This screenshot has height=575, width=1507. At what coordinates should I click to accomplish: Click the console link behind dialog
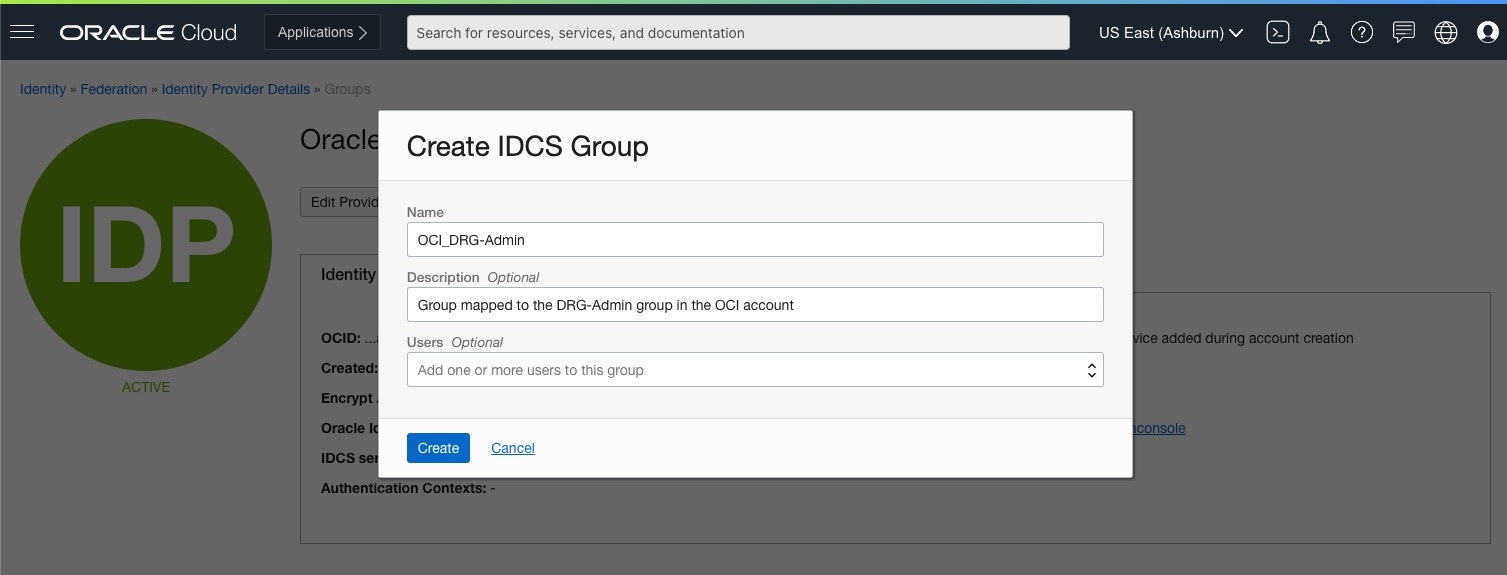click(x=1159, y=428)
